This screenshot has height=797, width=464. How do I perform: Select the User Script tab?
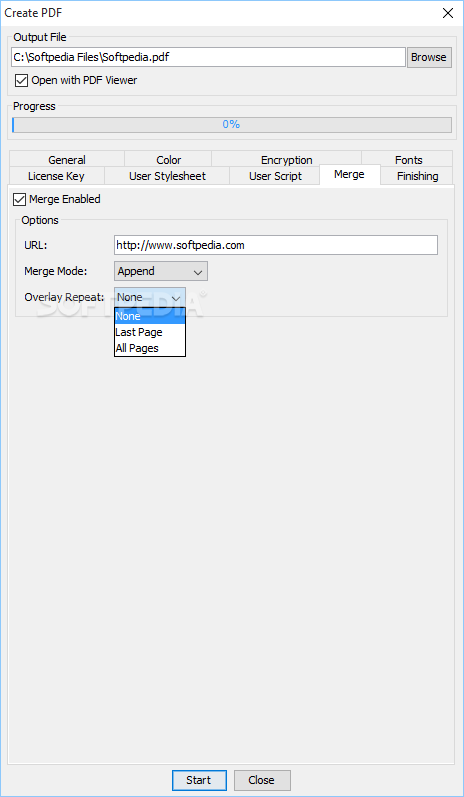[x=275, y=176]
